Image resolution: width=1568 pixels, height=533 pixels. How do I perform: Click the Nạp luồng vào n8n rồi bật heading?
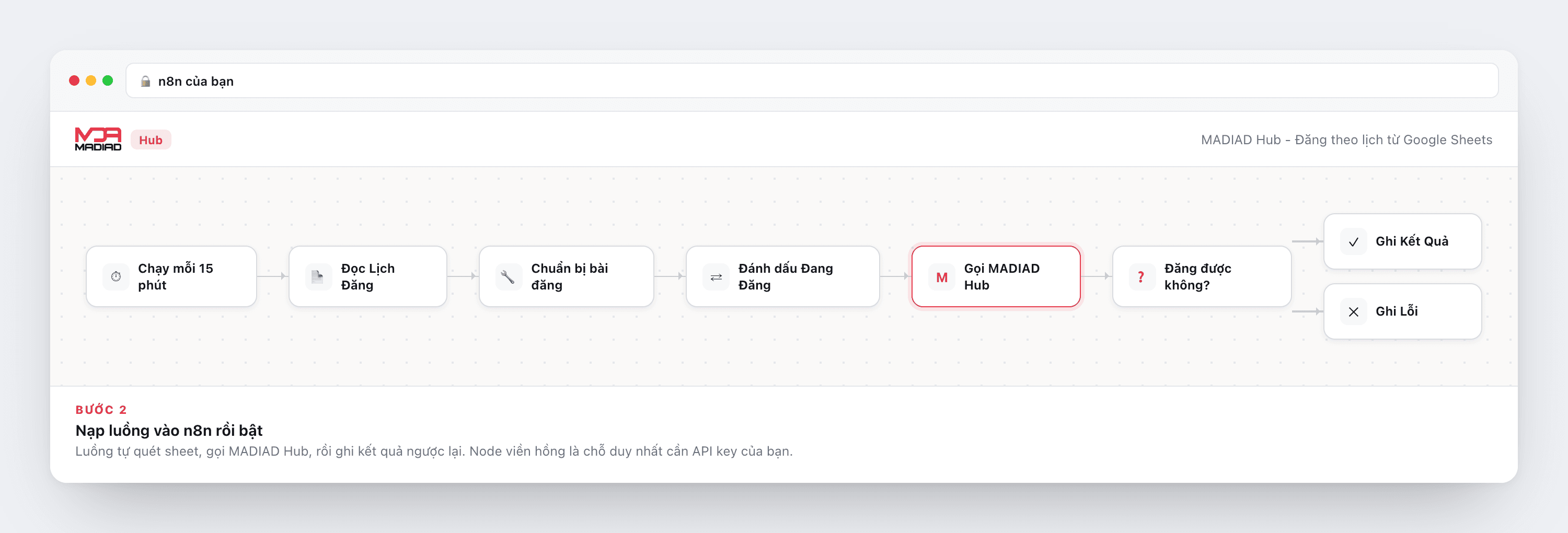point(169,430)
